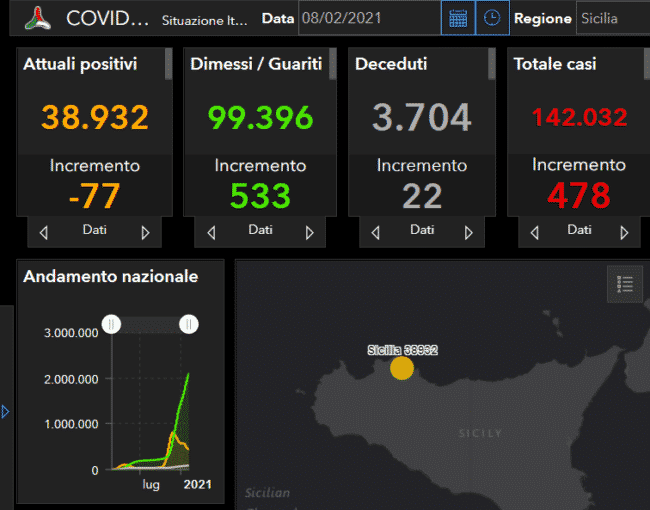Click the SICILY basemap label
Screen dimensions: 650x510
480,434
